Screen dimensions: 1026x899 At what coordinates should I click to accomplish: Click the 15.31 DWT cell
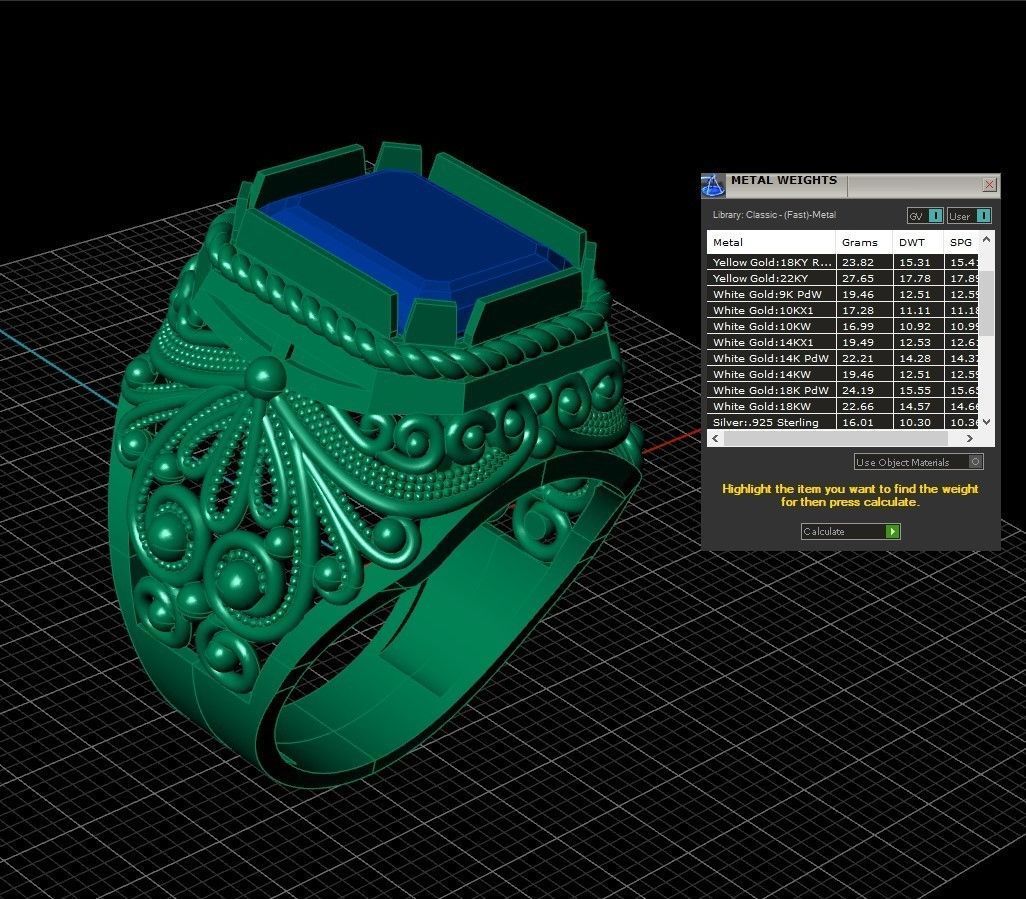[x=918, y=262]
